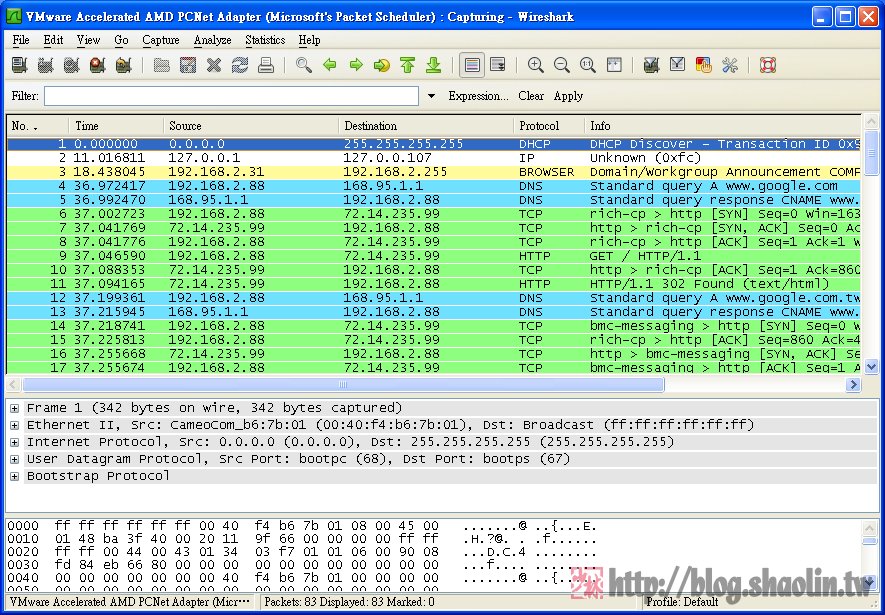Save capture file as icon
The image size is (885, 615).
point(188,65)
